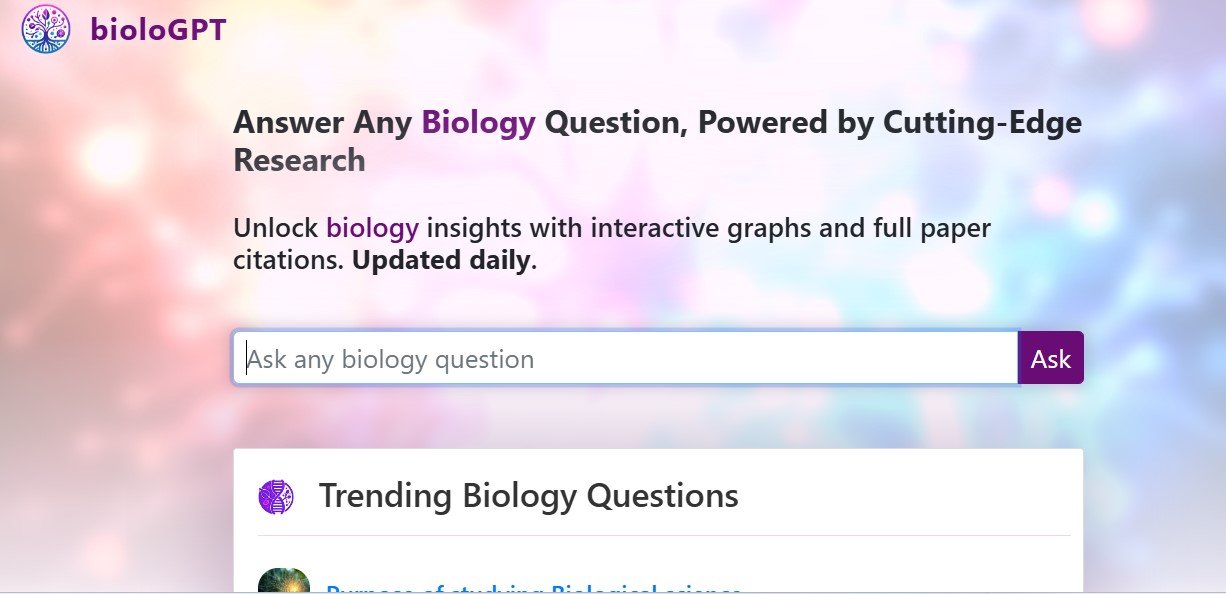Screen dimensions: 1226x594
Task: Click the galaxy-style trending question thumbnail
Action: [x=285, y=580]
